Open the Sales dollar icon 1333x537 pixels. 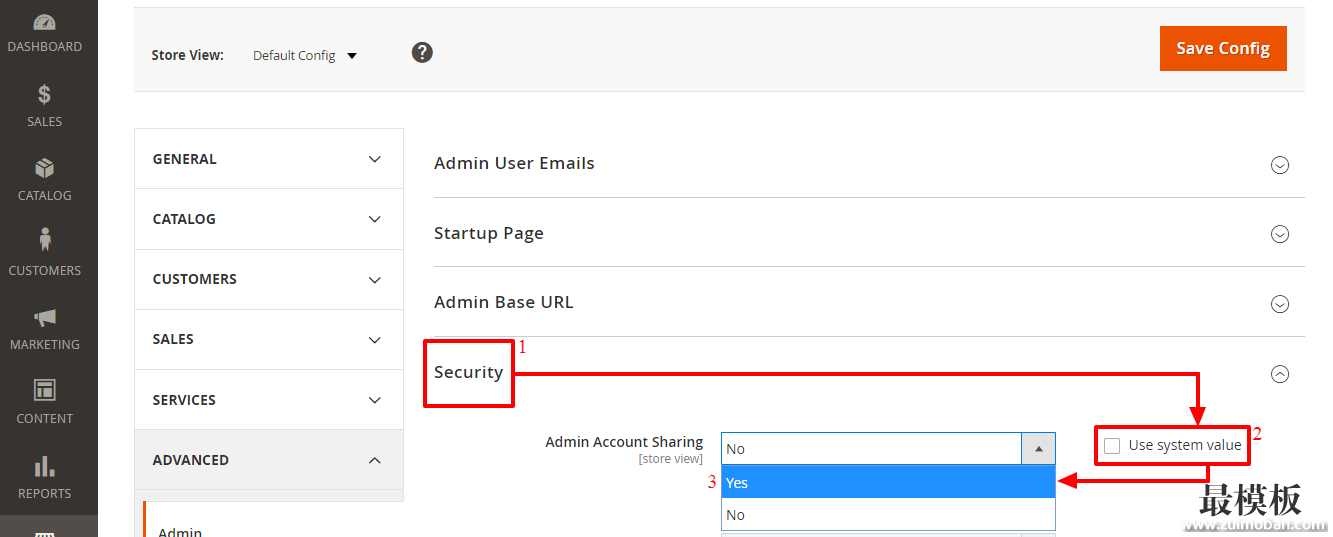coord(44,95)
